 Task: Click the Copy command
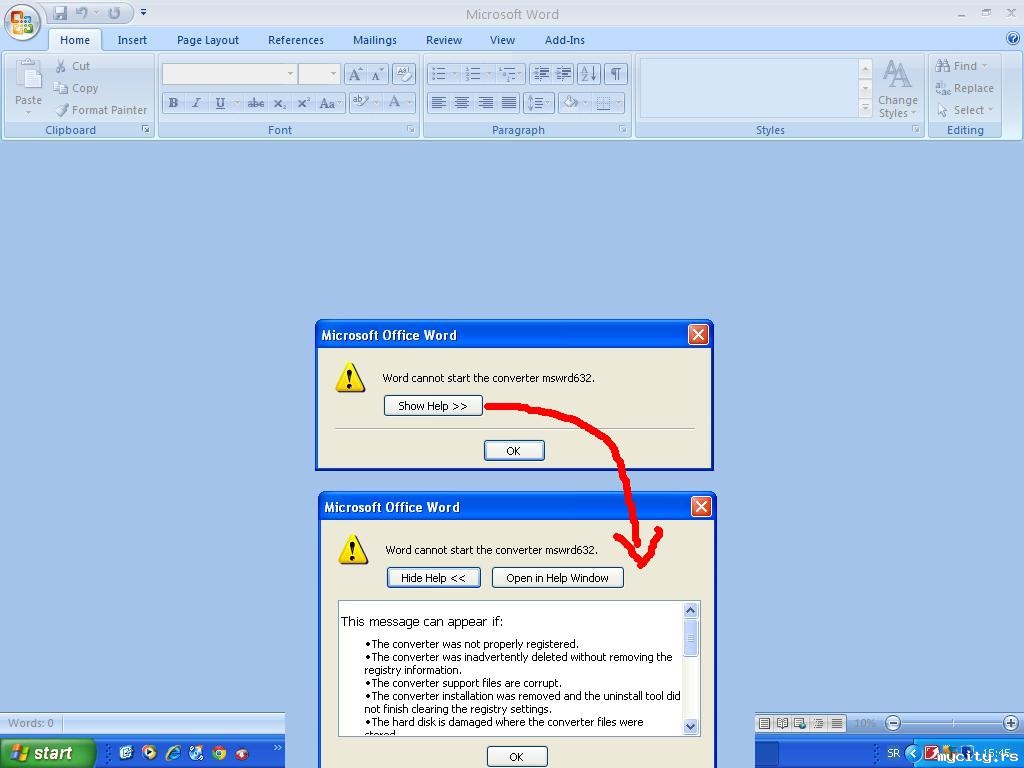point(76,88)
